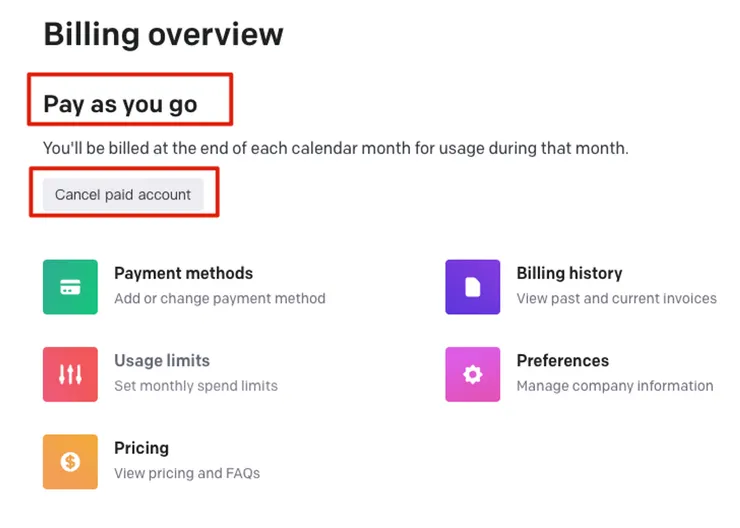Open the Payment methods link
Screen dimensions: 740x528
pos(183,273)
